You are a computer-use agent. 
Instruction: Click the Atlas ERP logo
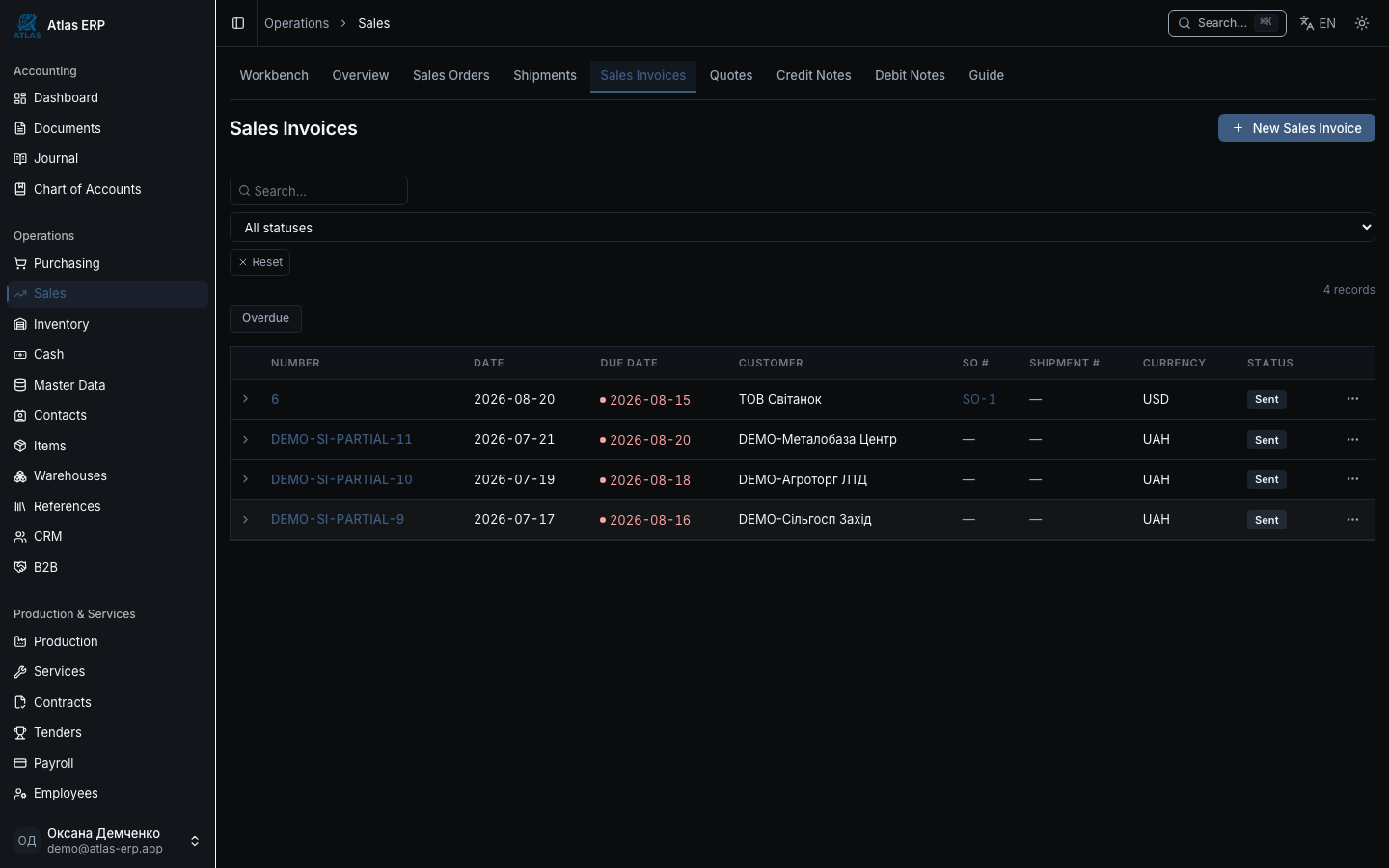point(27,25)
